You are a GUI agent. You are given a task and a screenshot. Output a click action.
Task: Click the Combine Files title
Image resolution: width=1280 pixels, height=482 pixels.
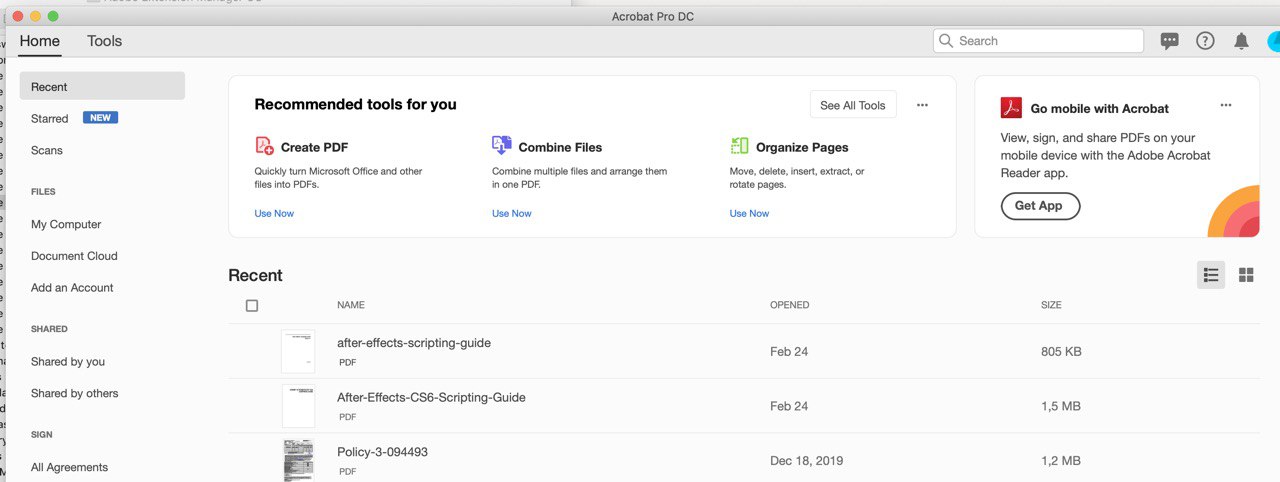[560, 147]
